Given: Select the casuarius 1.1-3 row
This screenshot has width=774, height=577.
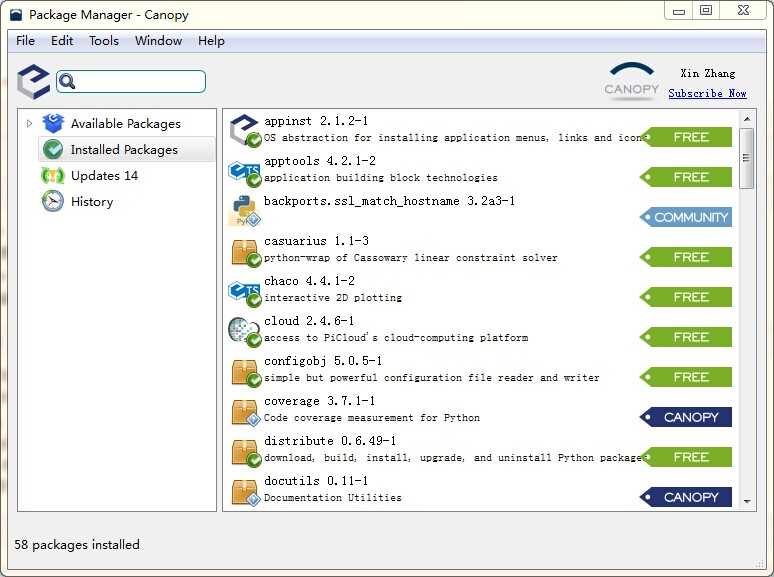Looking at the screenshot, I should (x=481, y=250).
